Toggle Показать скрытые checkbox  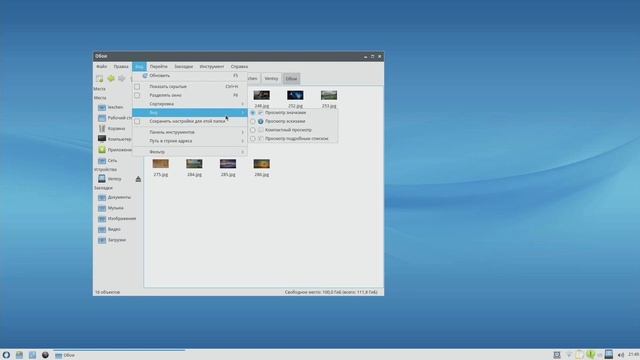click(x=137, y=87)
